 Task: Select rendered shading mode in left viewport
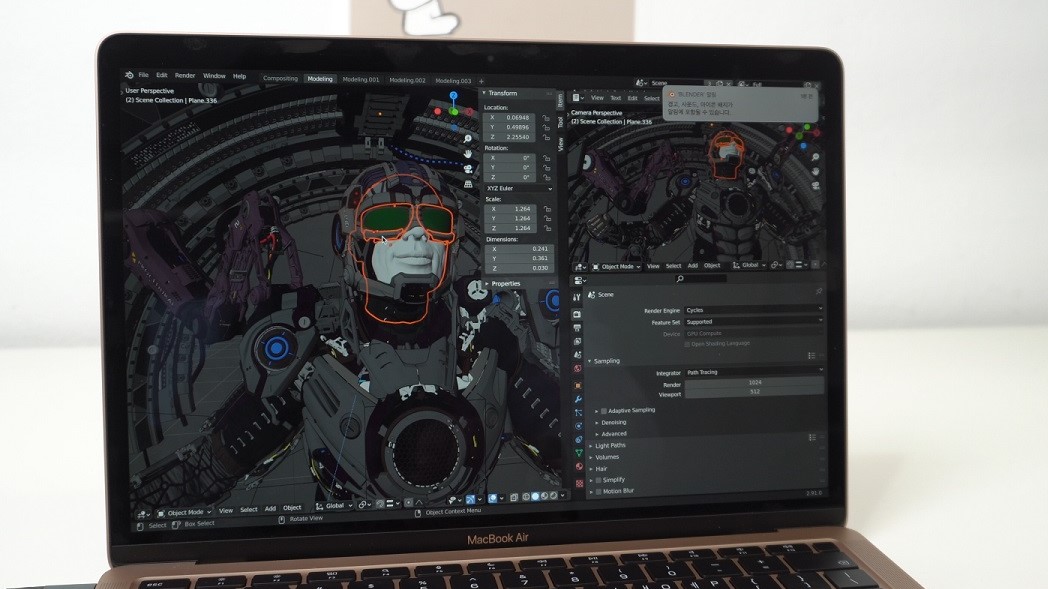click(553, 495)
